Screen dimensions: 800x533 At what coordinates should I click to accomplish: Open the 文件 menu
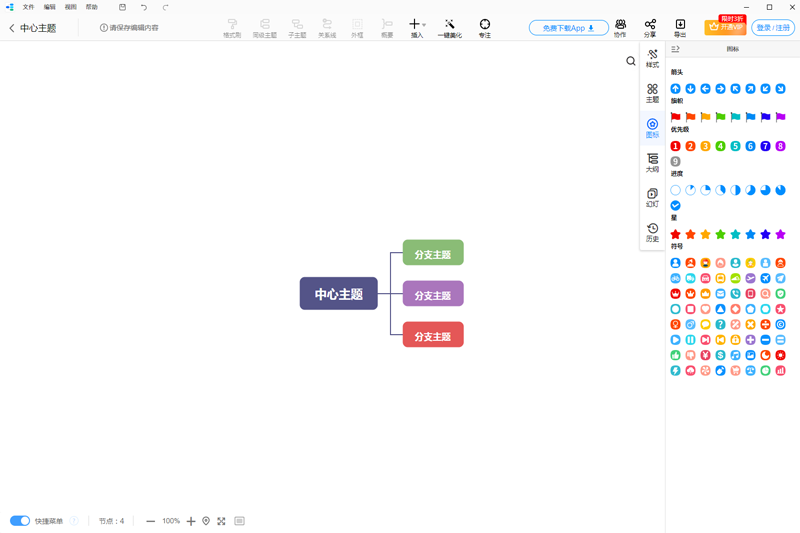coord(28,7)
